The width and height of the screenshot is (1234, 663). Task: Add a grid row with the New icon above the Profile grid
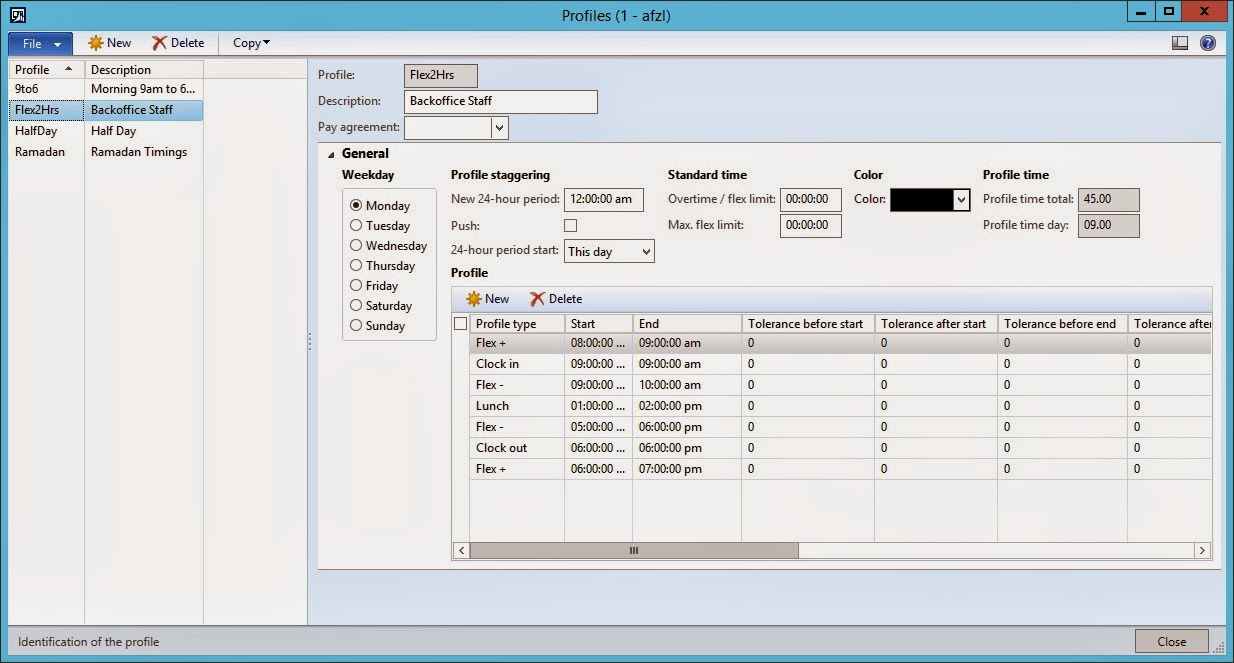pyautogui.click(x=486, y=298)
